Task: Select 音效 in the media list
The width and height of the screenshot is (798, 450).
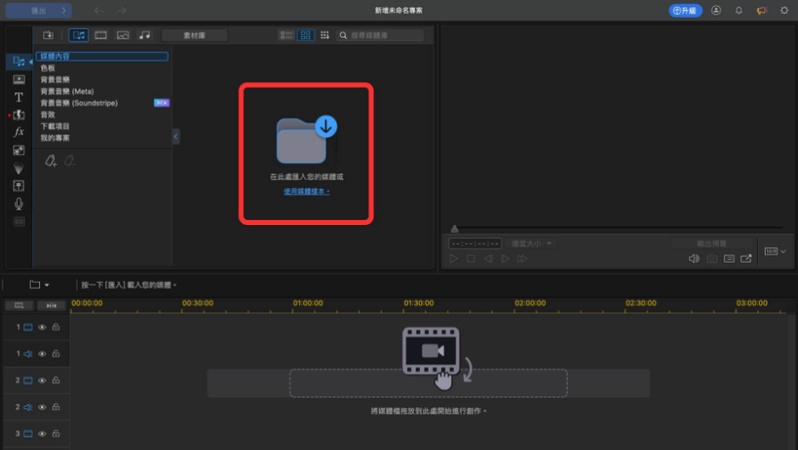Action: (x=48, y=114)
